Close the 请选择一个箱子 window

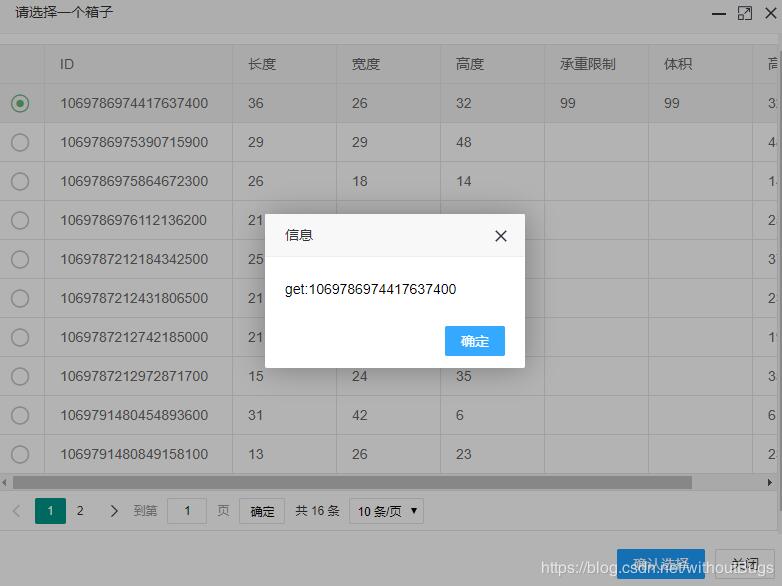point(771,13)
